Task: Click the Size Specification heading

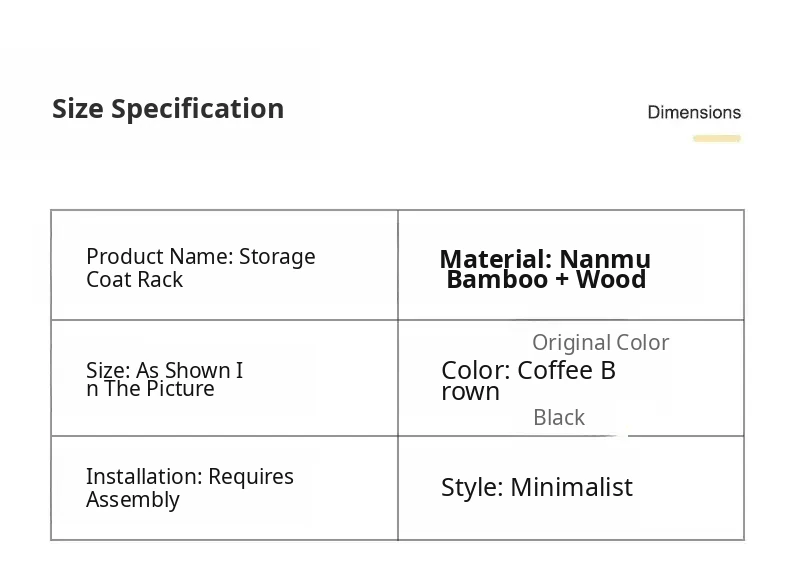Action: pos(168,108)
